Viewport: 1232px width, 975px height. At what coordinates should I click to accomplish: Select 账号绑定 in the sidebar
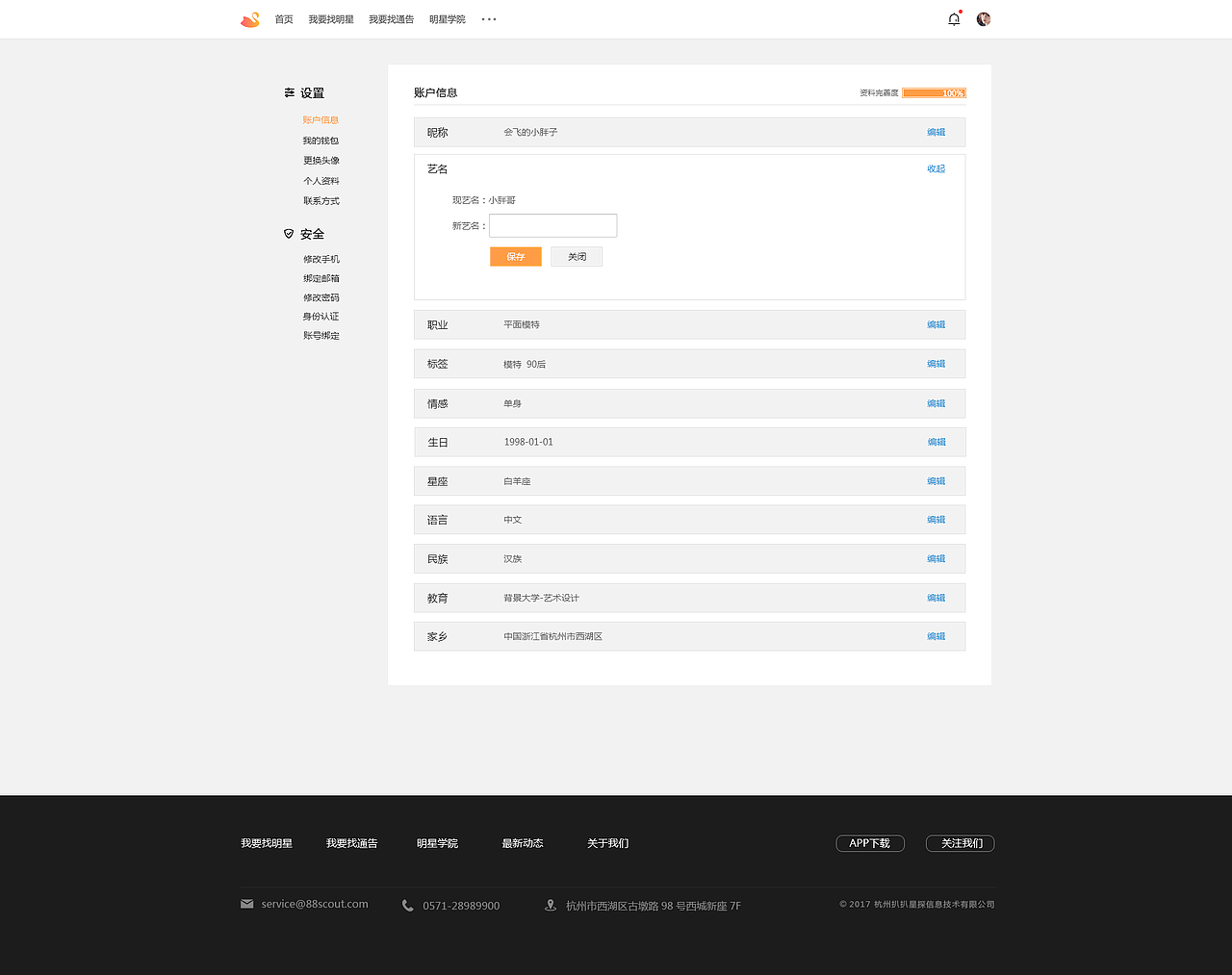point(321,336)
